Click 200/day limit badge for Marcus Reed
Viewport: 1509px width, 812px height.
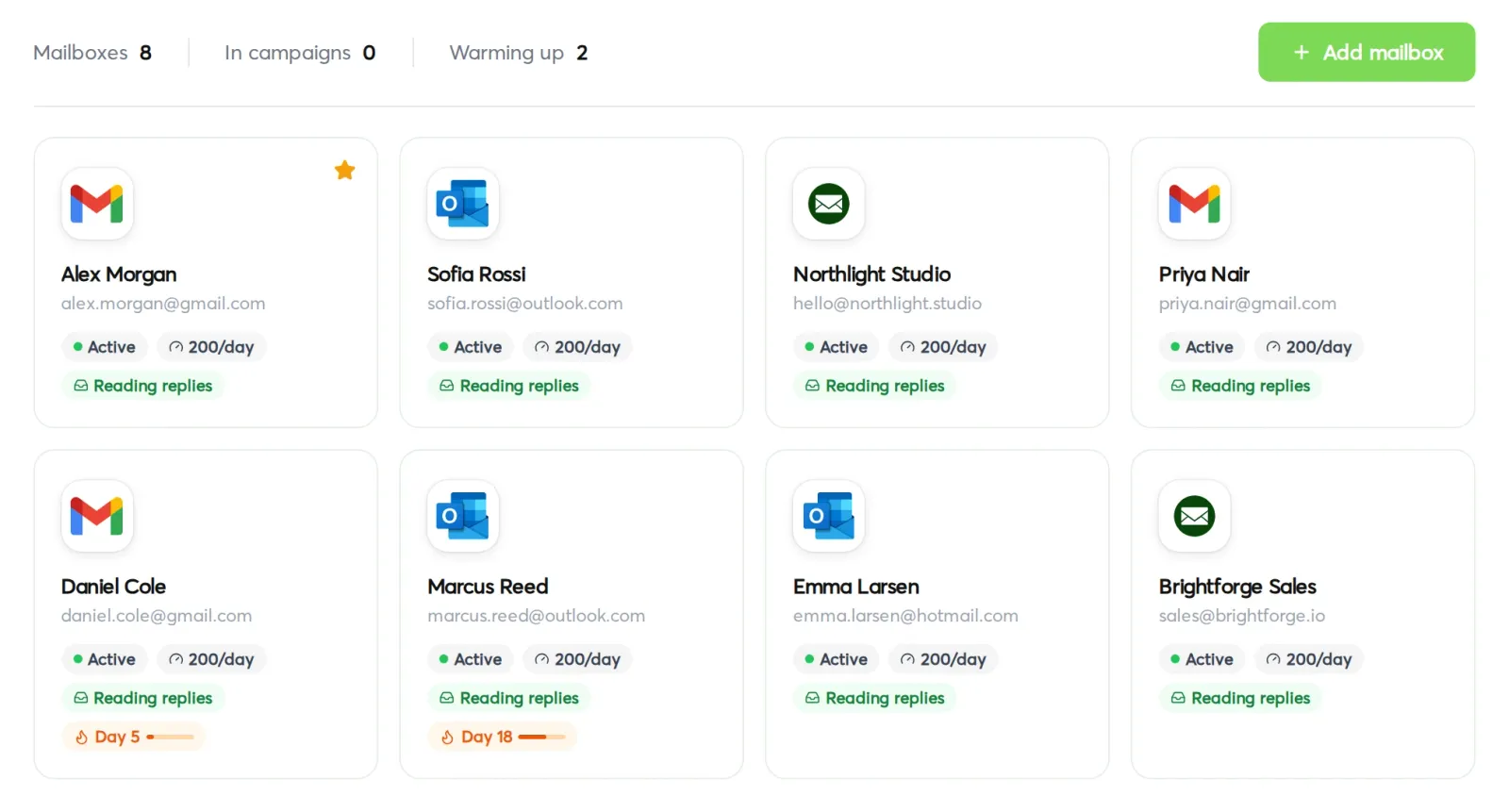click(x=578, y=659)
